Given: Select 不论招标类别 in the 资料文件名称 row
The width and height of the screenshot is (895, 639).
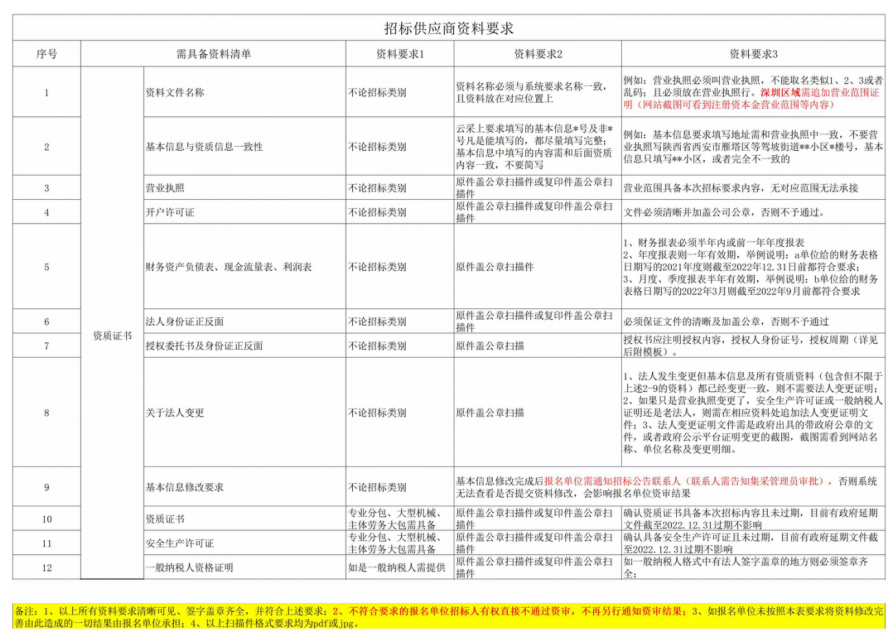Looking at the screenshot, I should (x=400, y=92).
